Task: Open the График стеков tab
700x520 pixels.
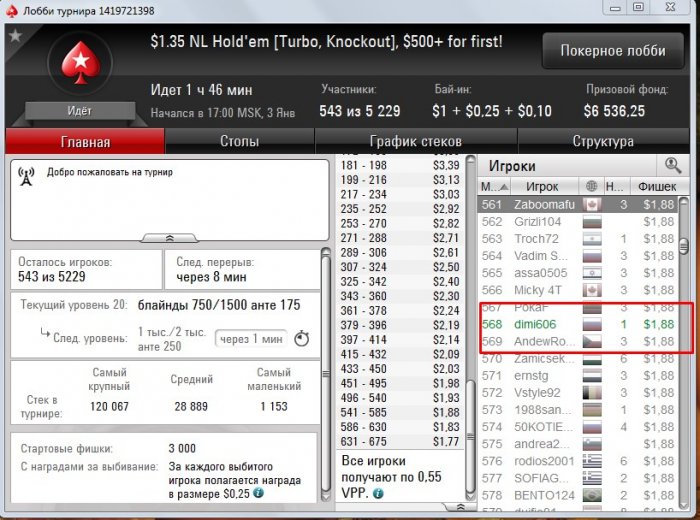Action: click(416, 141)
